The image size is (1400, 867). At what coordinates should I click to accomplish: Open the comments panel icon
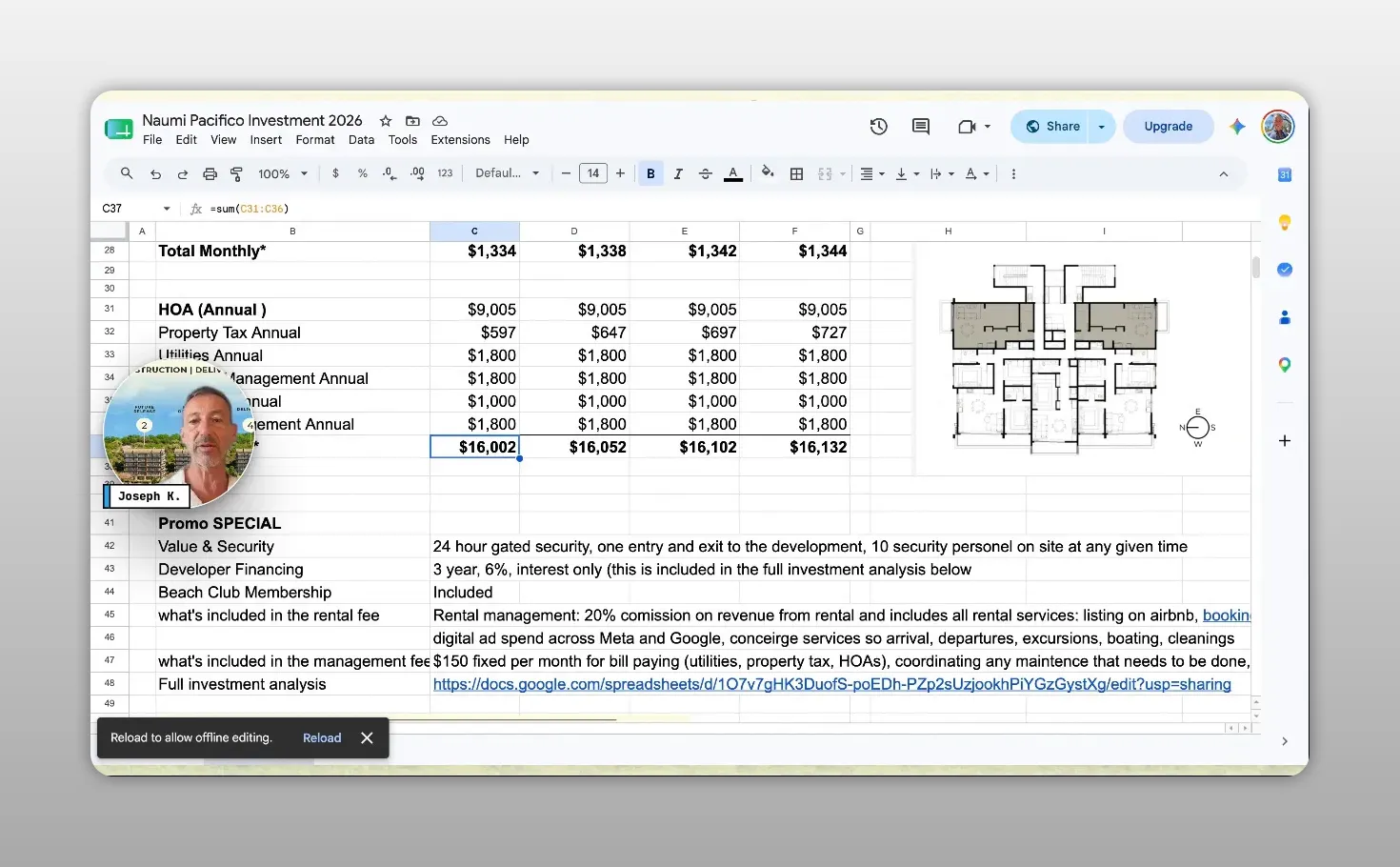point(920,126)
